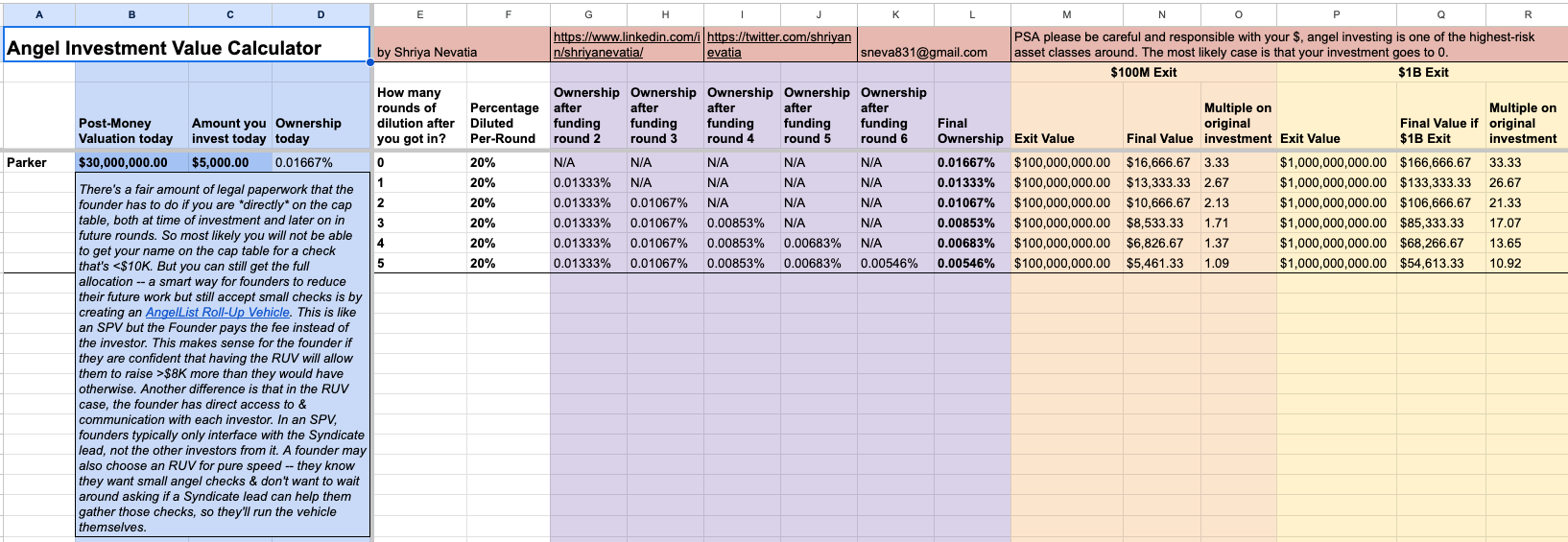Select the 1.09 multiple cell
This screenshot has height=542, width=1568.
point(1239,263)
